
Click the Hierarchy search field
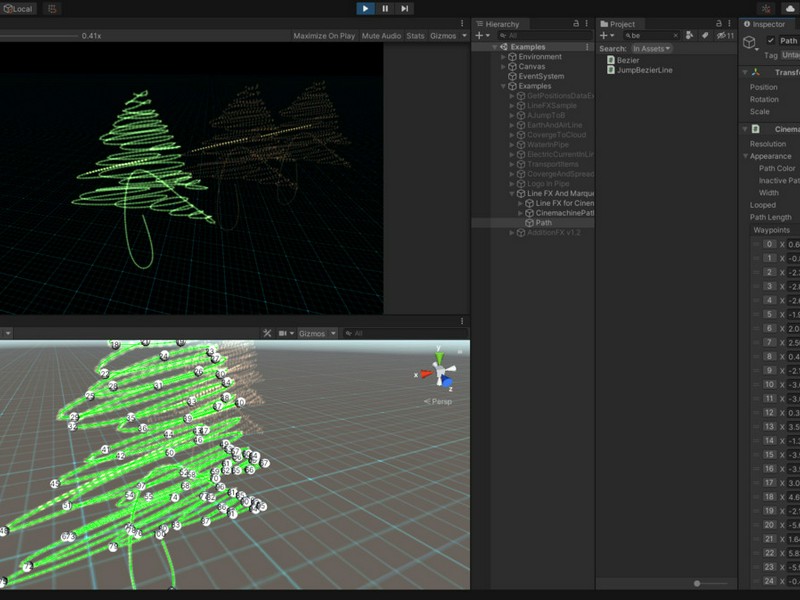[x=545, y=35]
